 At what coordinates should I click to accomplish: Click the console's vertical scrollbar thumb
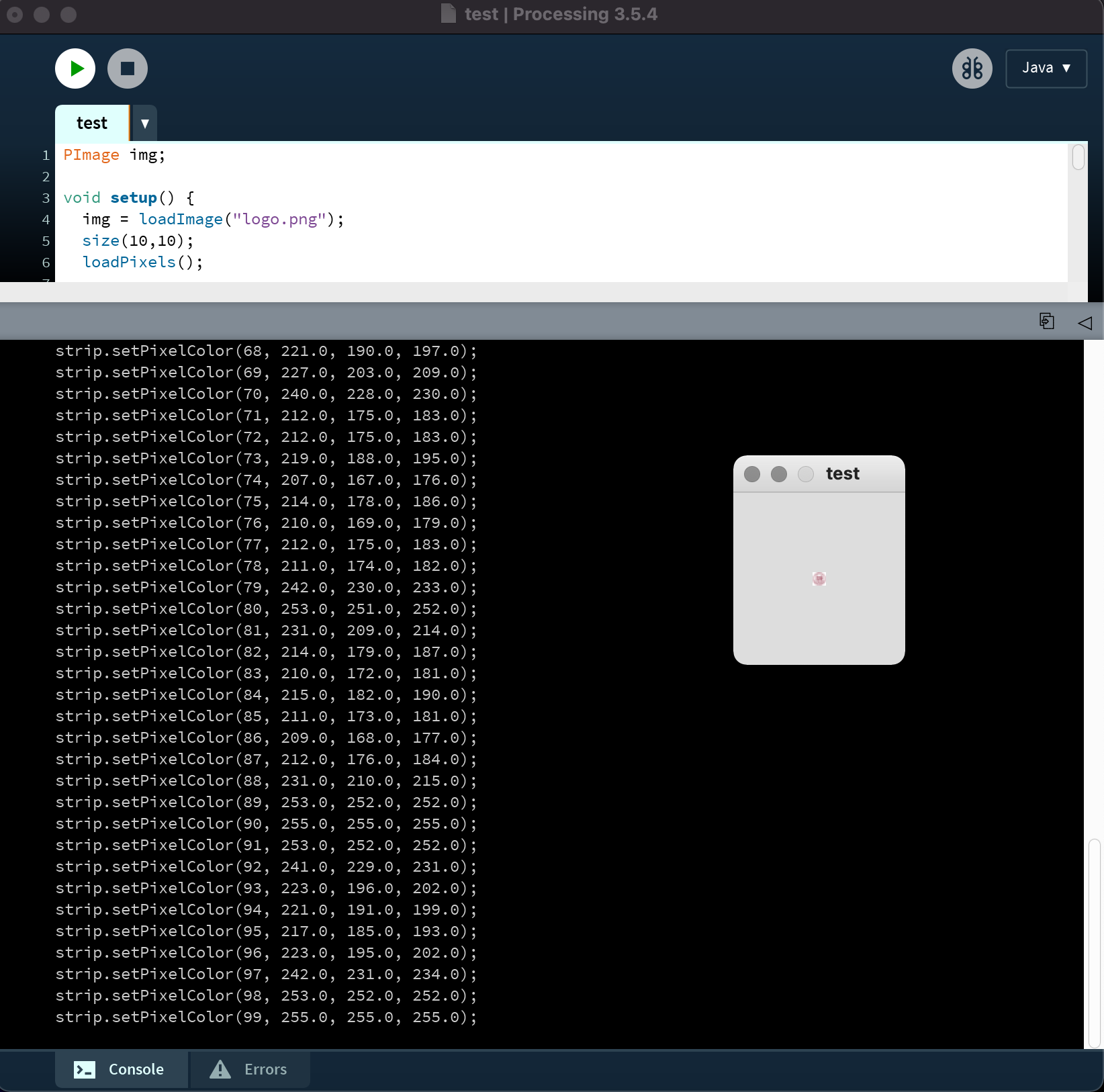tap(1094, 942)
